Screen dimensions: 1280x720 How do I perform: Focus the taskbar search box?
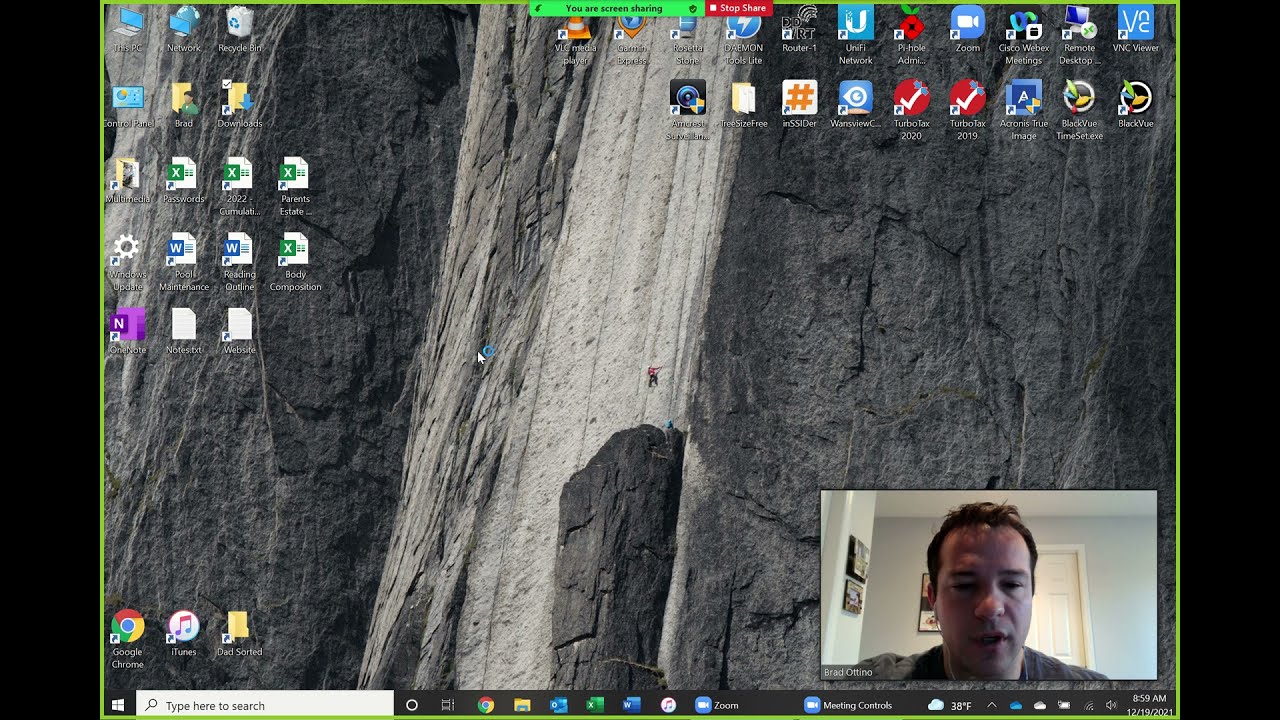[265, 705]
